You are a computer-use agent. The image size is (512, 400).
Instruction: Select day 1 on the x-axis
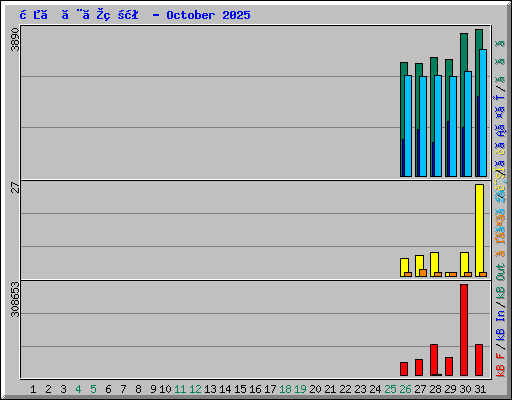coord(33,389)
